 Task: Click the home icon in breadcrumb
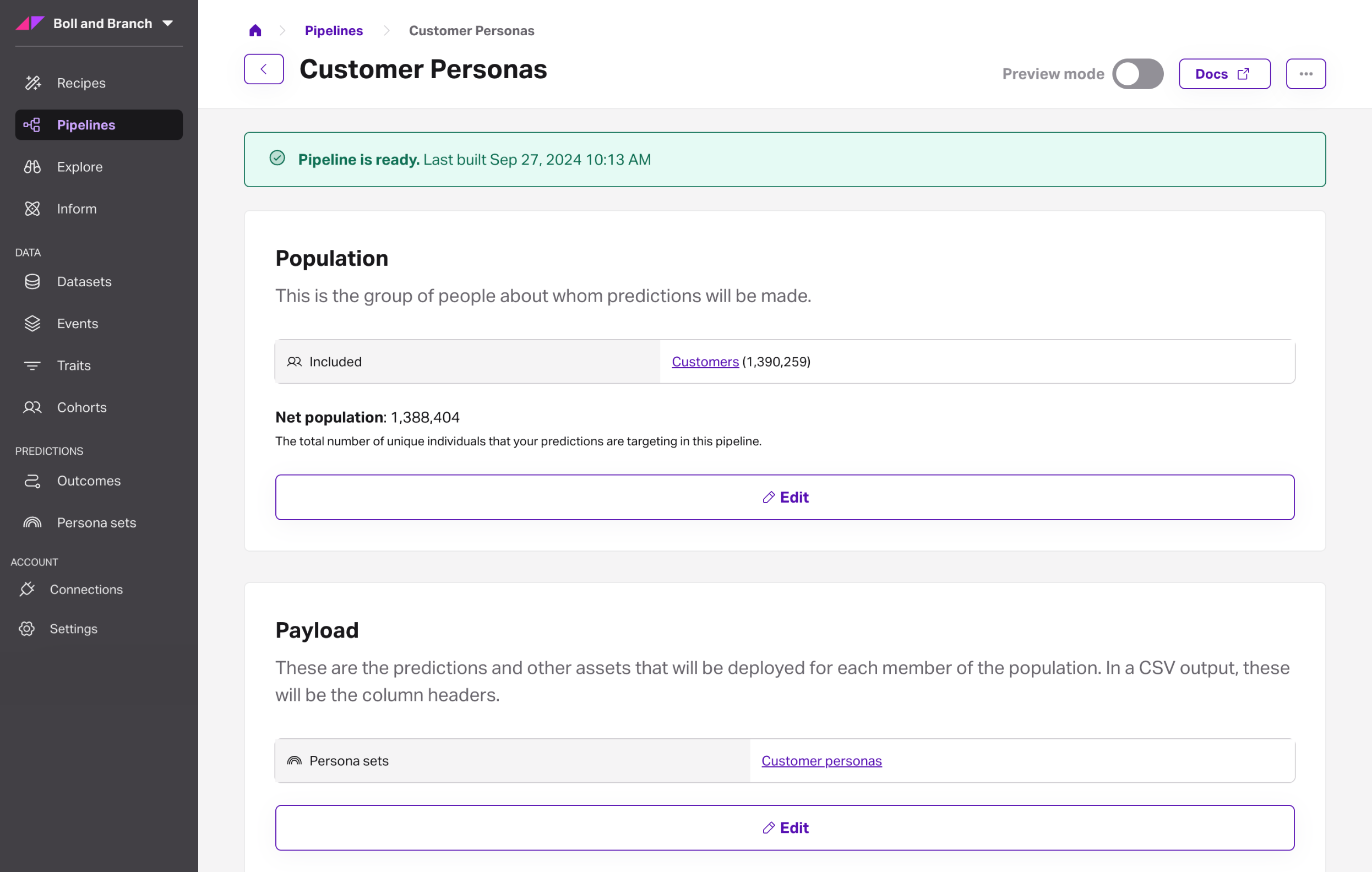[255, 31]
